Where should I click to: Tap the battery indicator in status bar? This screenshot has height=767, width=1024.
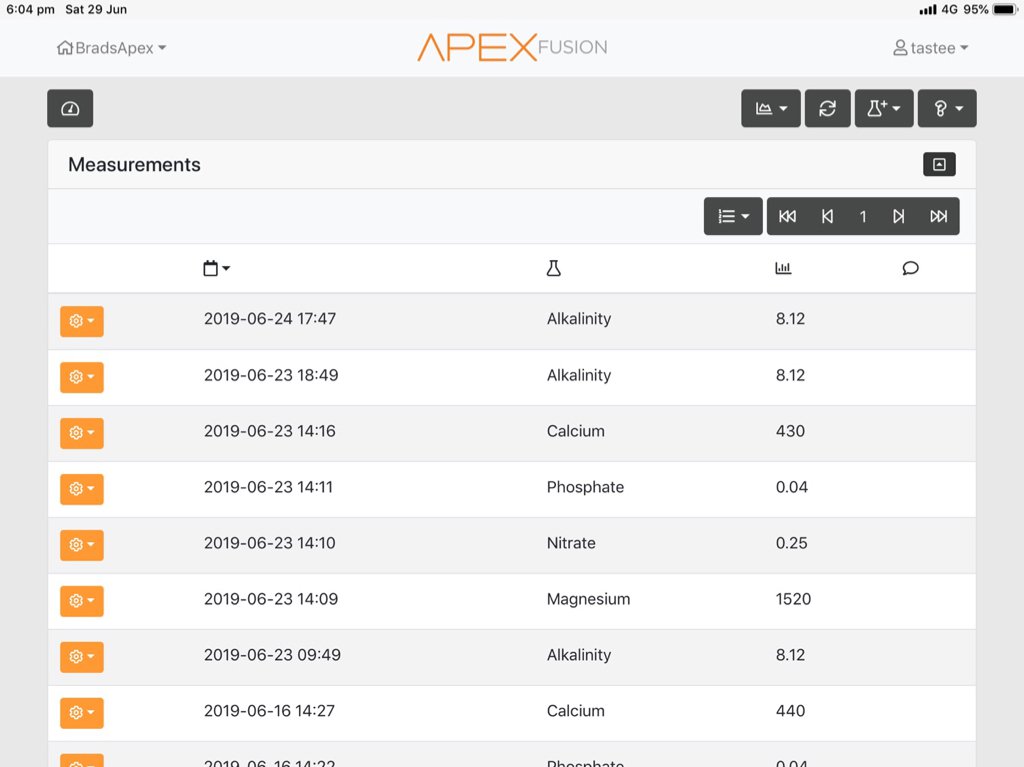tap(1004, 10)
